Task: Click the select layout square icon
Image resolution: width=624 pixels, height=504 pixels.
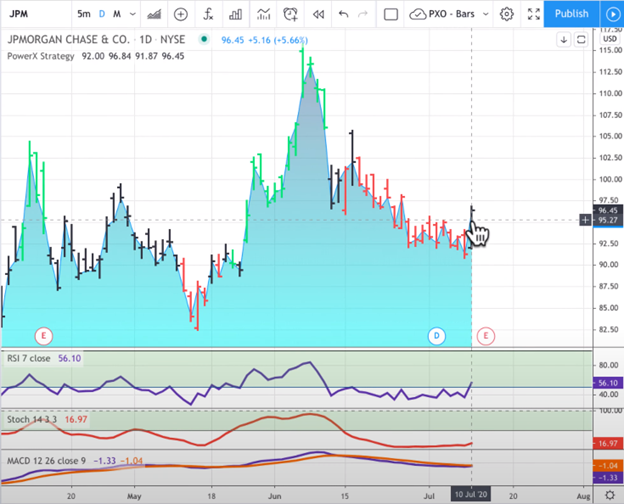Action: click(x=391, y=14)
